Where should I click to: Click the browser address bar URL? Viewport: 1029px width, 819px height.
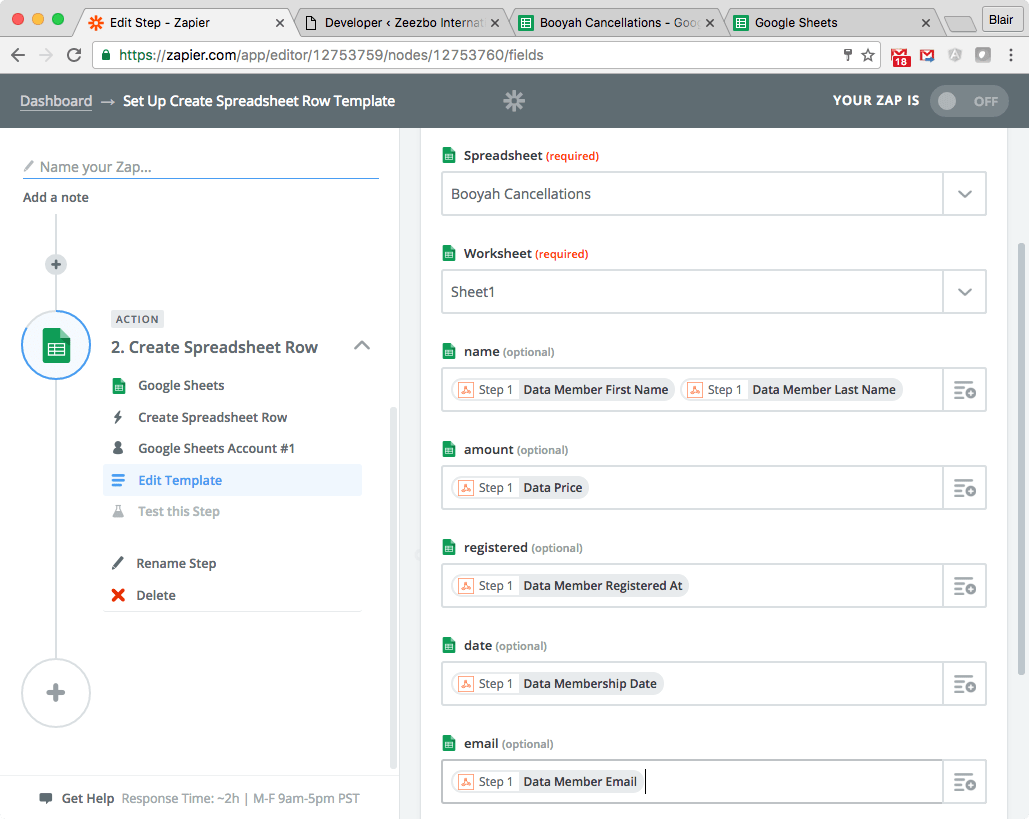click(x=331, y=55)
